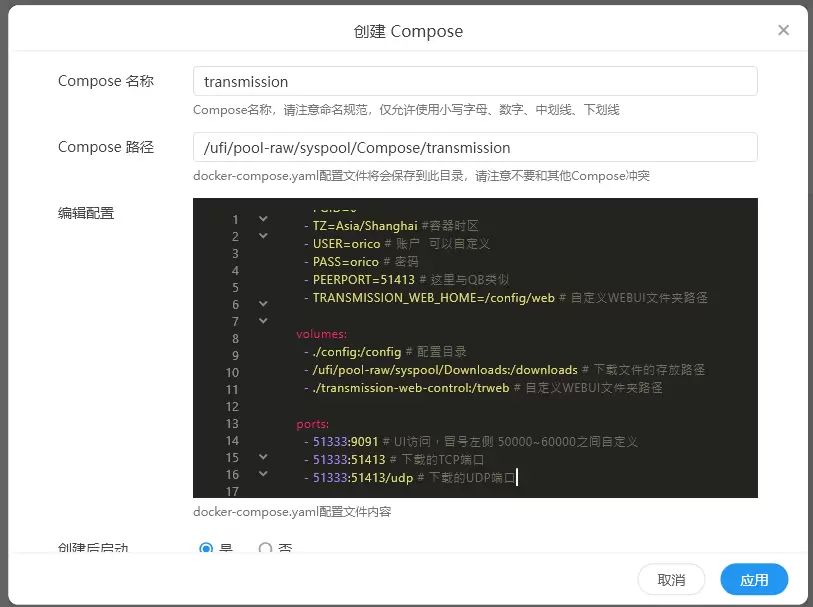Click the 应用 apply button

tap(754, 580)
